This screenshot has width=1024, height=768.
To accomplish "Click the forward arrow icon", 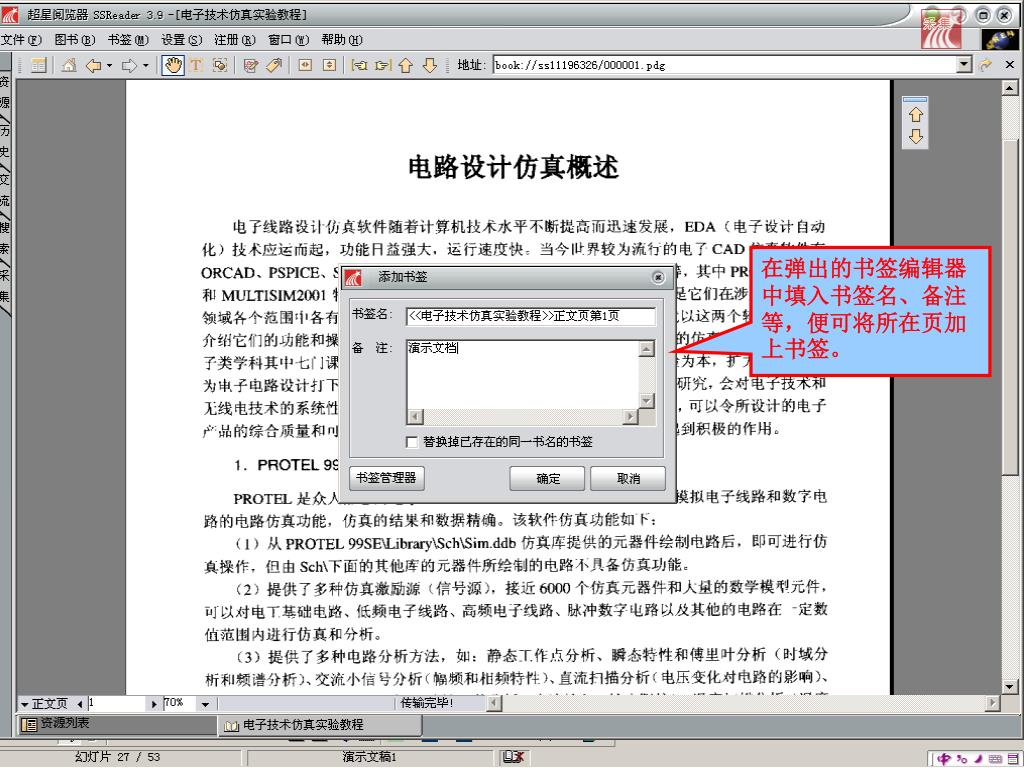I will (129, 65).
